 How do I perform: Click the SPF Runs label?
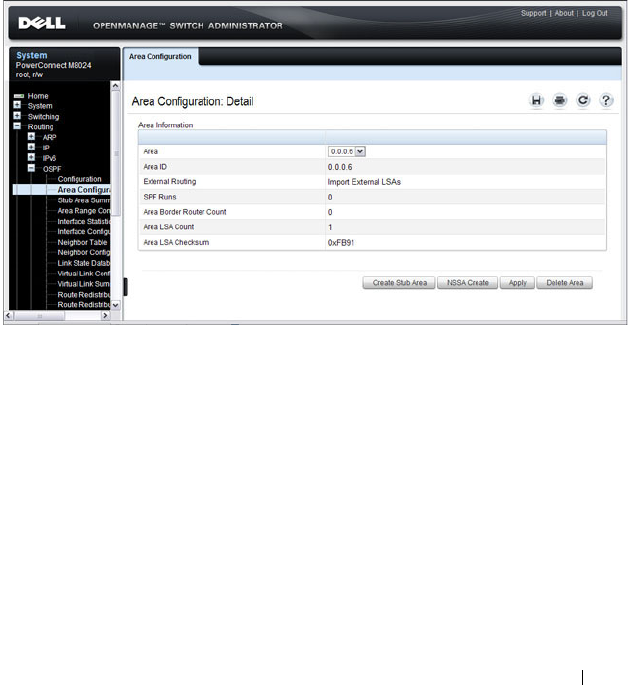tap(159, 197)
